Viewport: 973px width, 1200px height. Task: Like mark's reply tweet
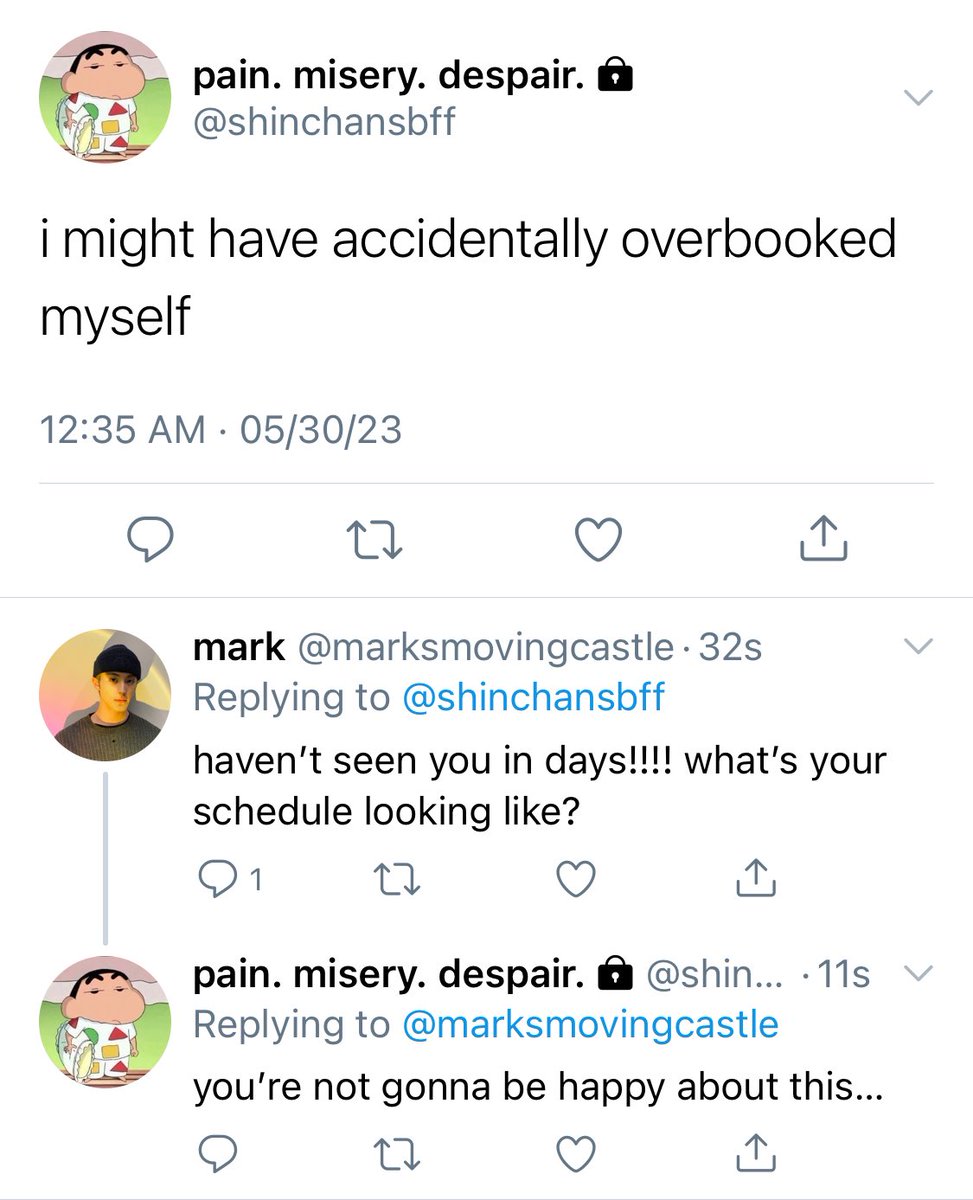click(x=576, y=879)
